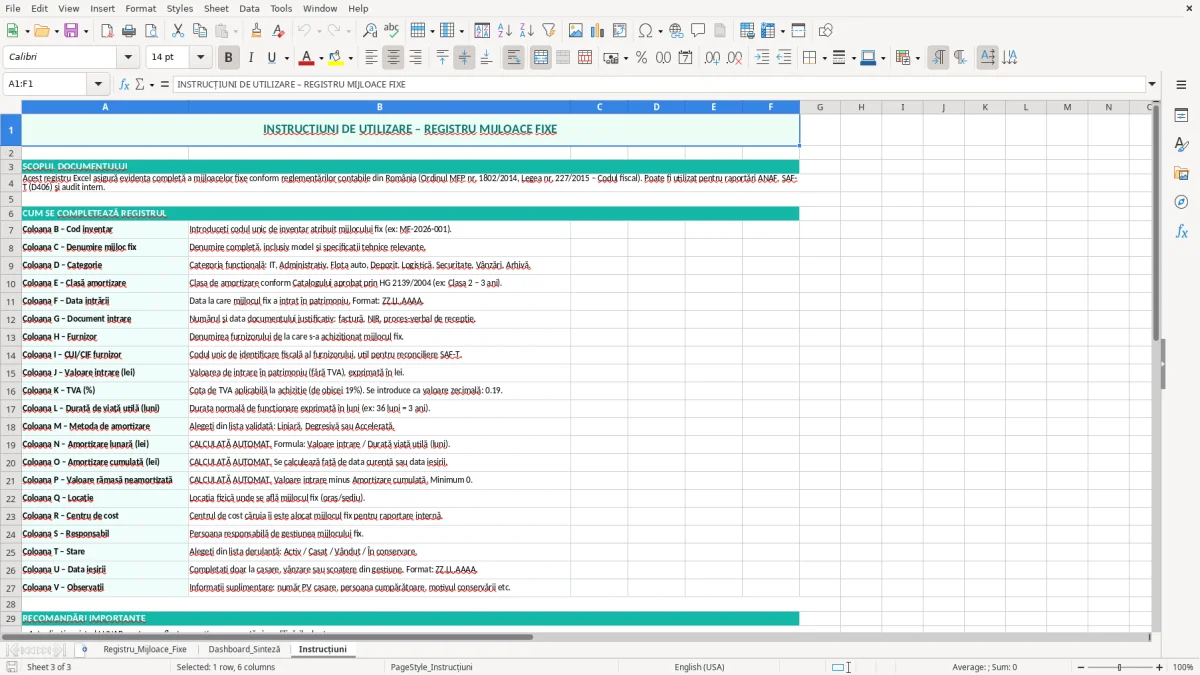Image resolution: width=1200 pixels, height=675 pixels.
Task: Insert Hyperlink globe icon
Action: [x=677, y=31]
